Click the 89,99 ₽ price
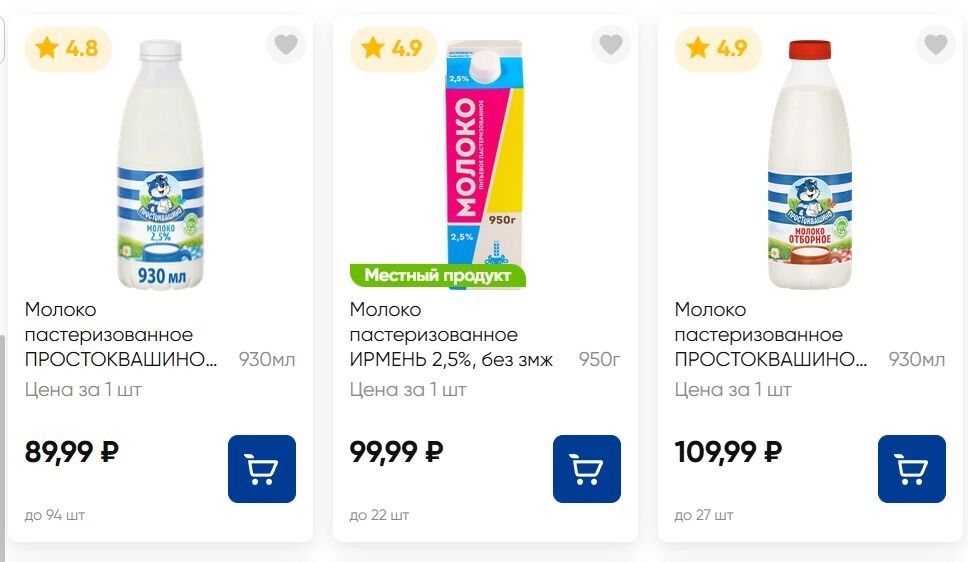Image resolution: width=968 pixels, height=562 pixels. tap(72, 452)
